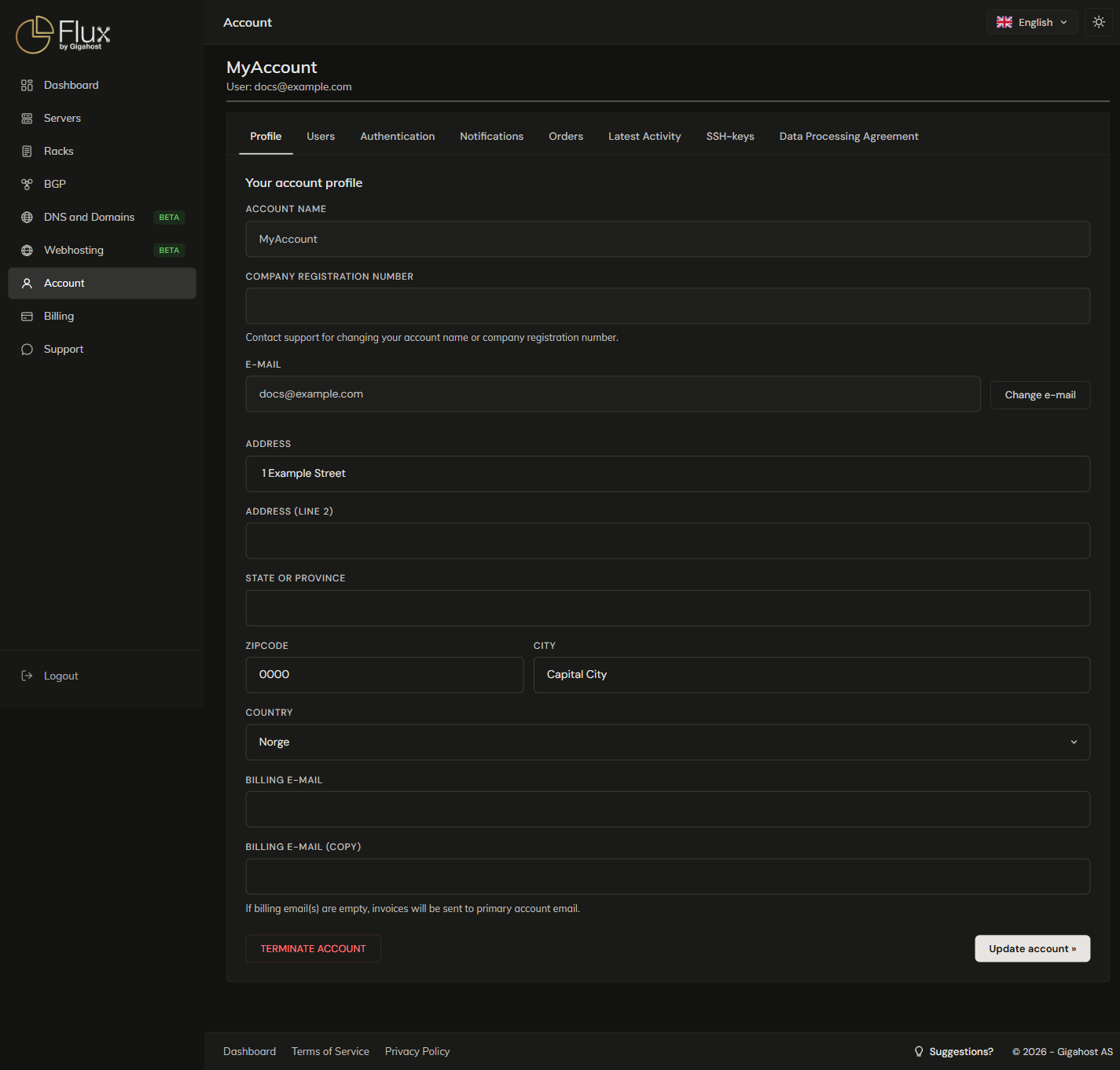This screenshot has width=1120, height=1070.
Task: Open the Privacy Policy footer link
Action: 417,1052
